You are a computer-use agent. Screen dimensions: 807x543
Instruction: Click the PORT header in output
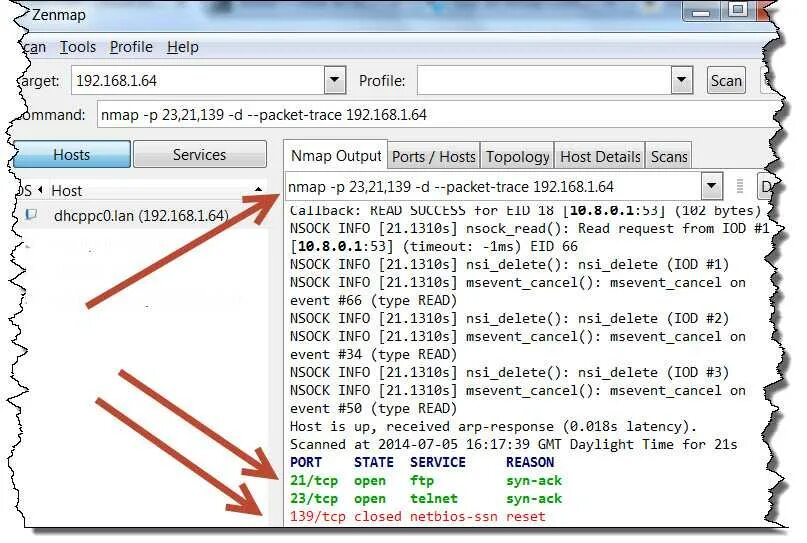(306, 462)
